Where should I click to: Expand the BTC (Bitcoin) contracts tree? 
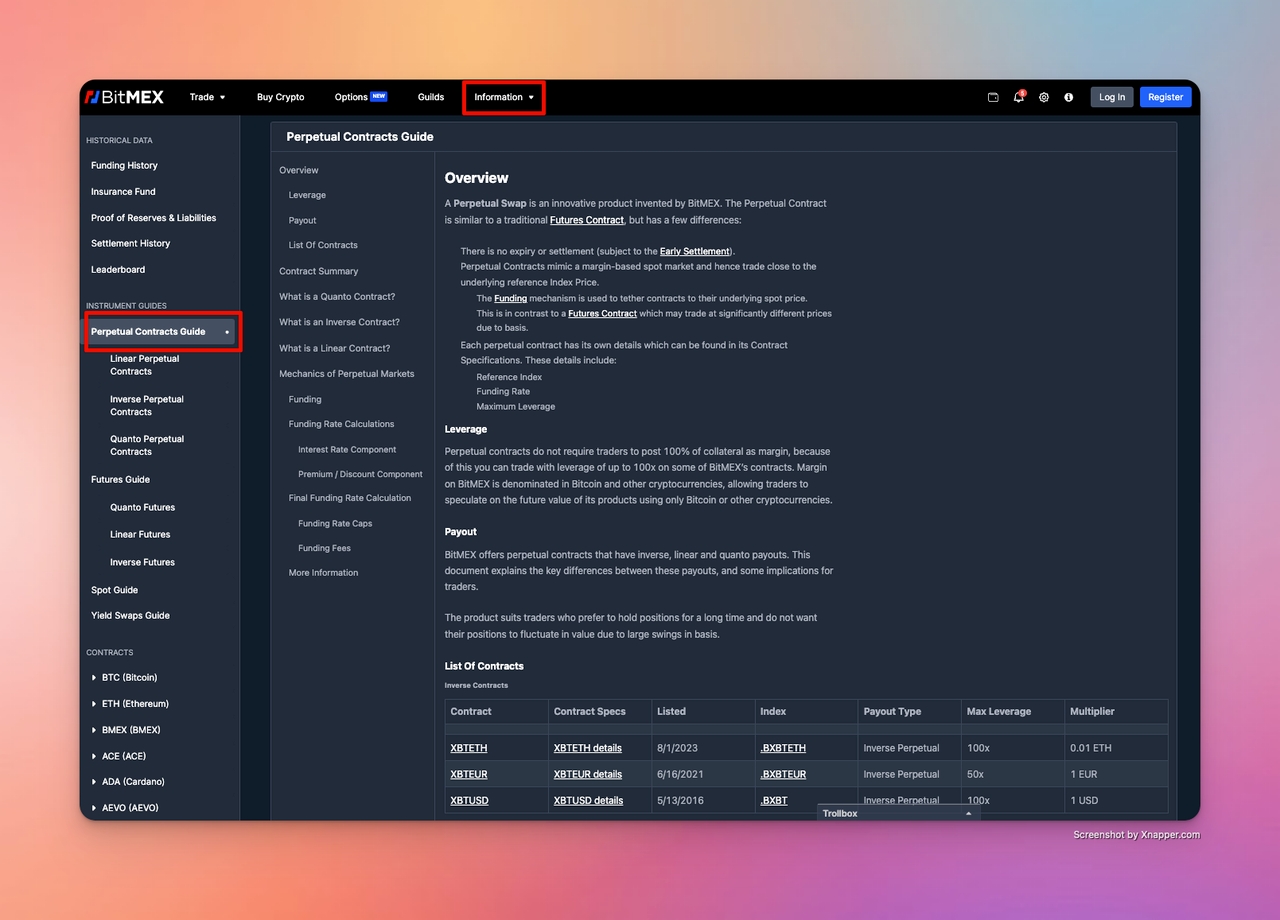(x=94, y=678)
